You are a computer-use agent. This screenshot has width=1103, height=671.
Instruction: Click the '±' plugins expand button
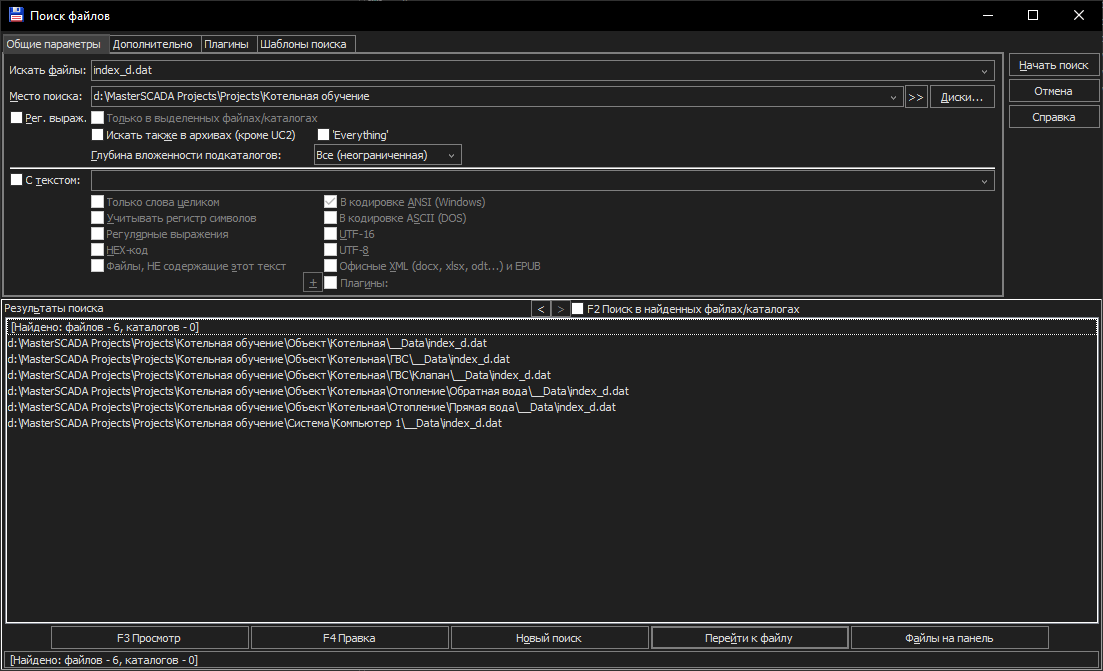313,283
